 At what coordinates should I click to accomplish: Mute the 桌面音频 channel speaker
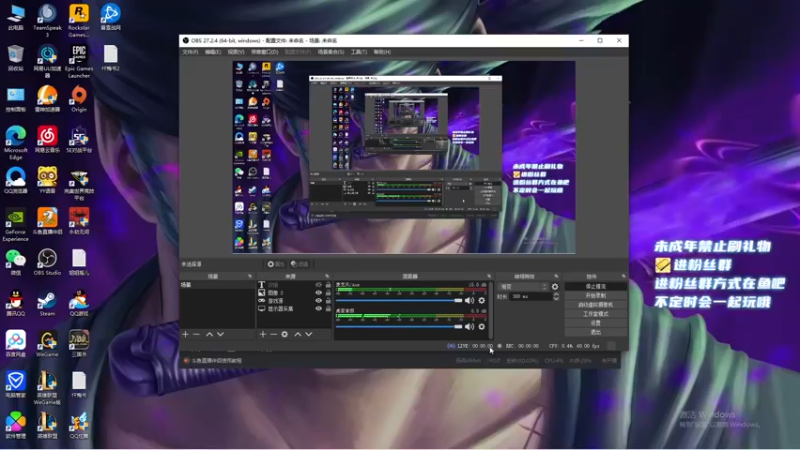[x=469, y=327]
